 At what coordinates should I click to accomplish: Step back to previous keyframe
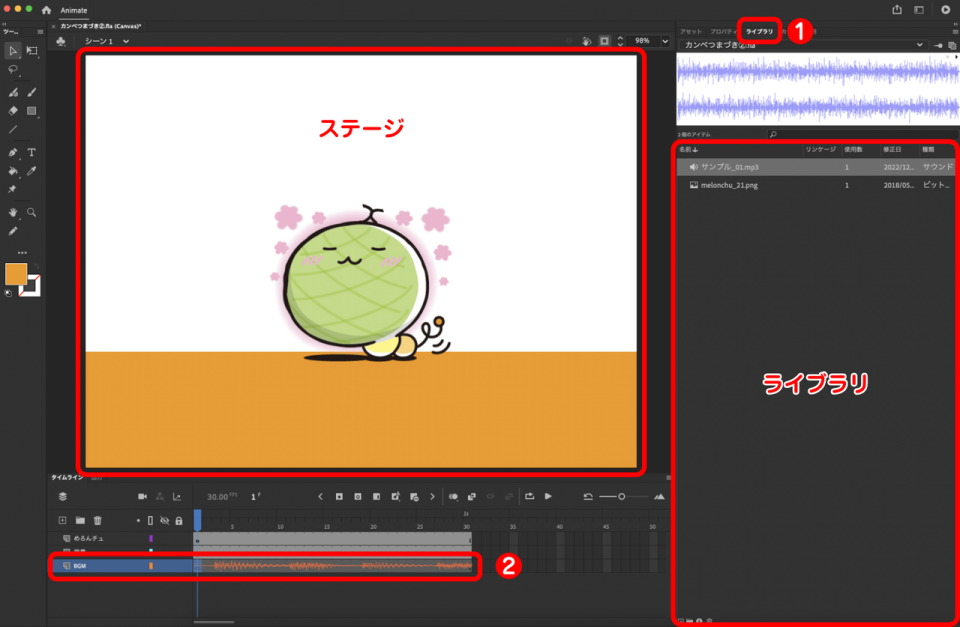pyautogui.click(x=320, y=497)
